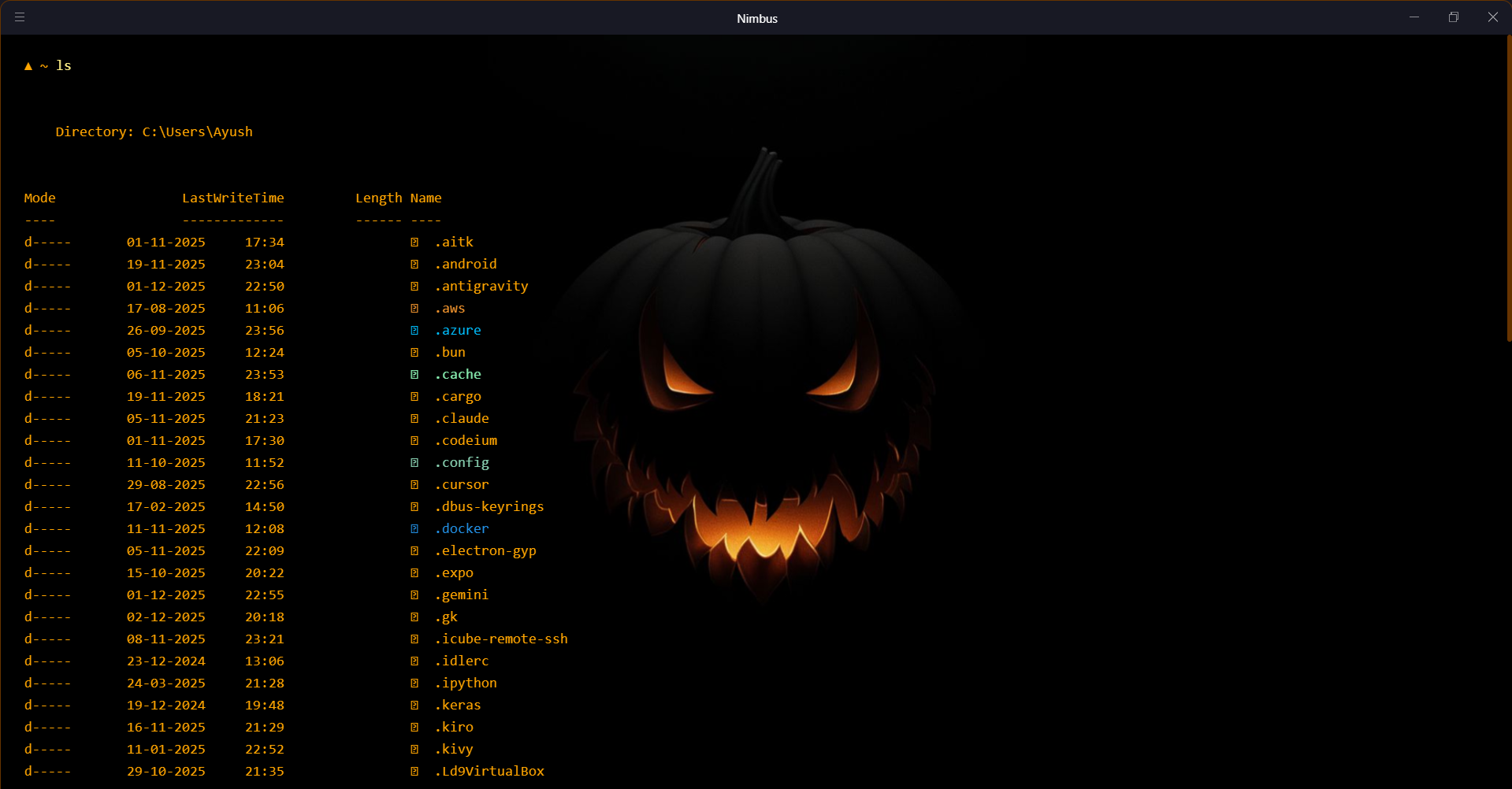Click the date 29-08-2025 in the .cursor row
This screenshot has width=1512, height=789.
pyautogui.click(x=166, y=485)
